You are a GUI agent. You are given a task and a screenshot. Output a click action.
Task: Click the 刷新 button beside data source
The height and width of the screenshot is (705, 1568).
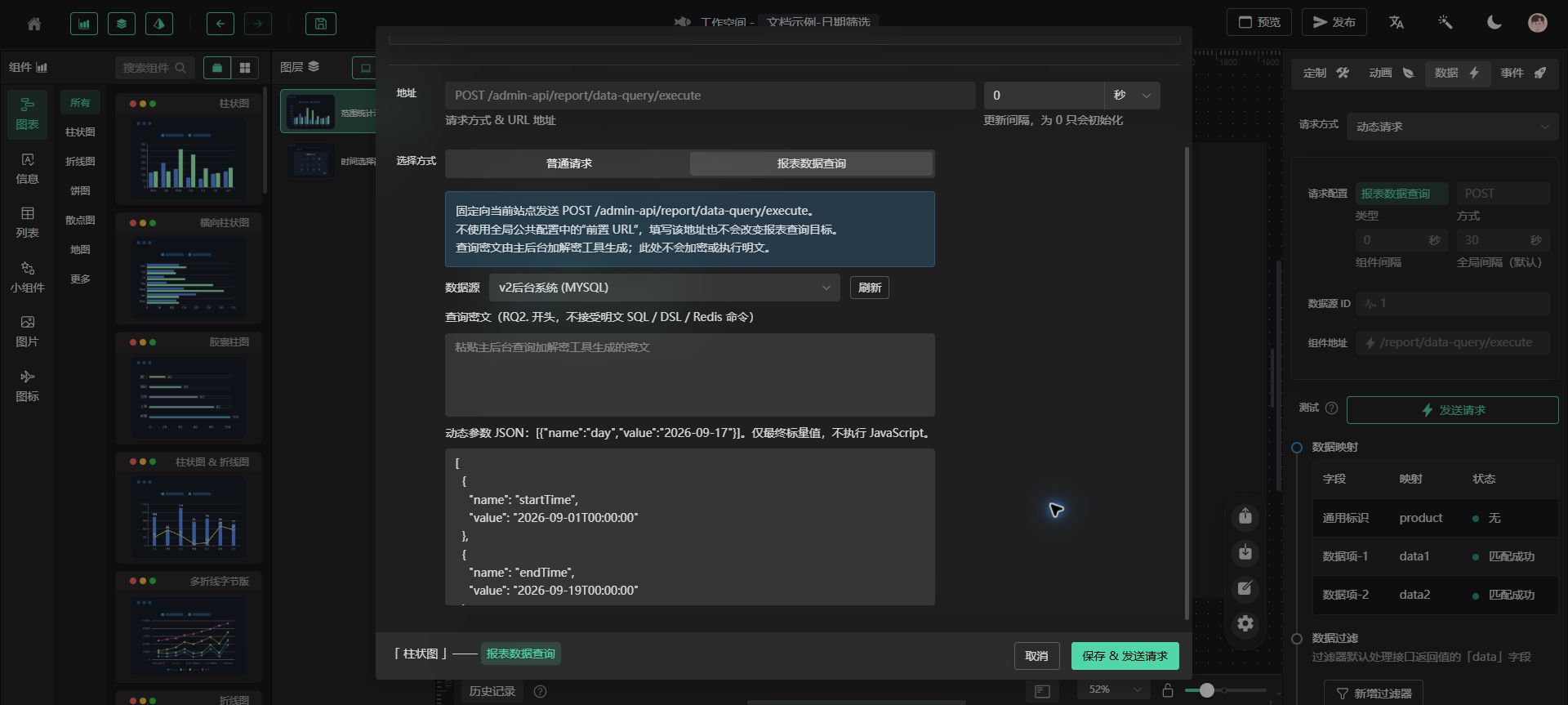coord(869,288)
